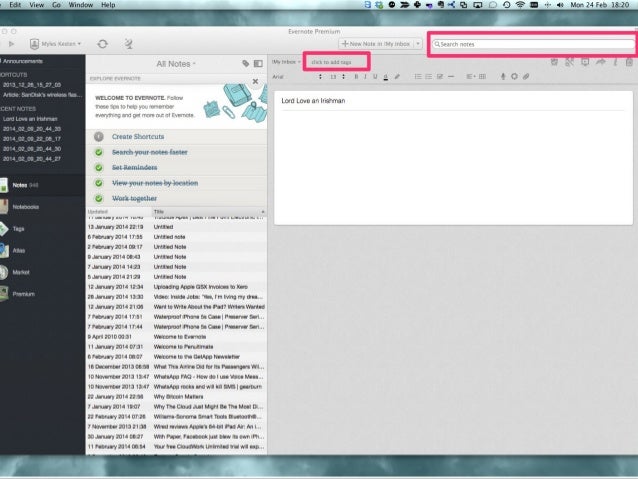Open the activity satellite dish icon

click(x=129, y=44)
